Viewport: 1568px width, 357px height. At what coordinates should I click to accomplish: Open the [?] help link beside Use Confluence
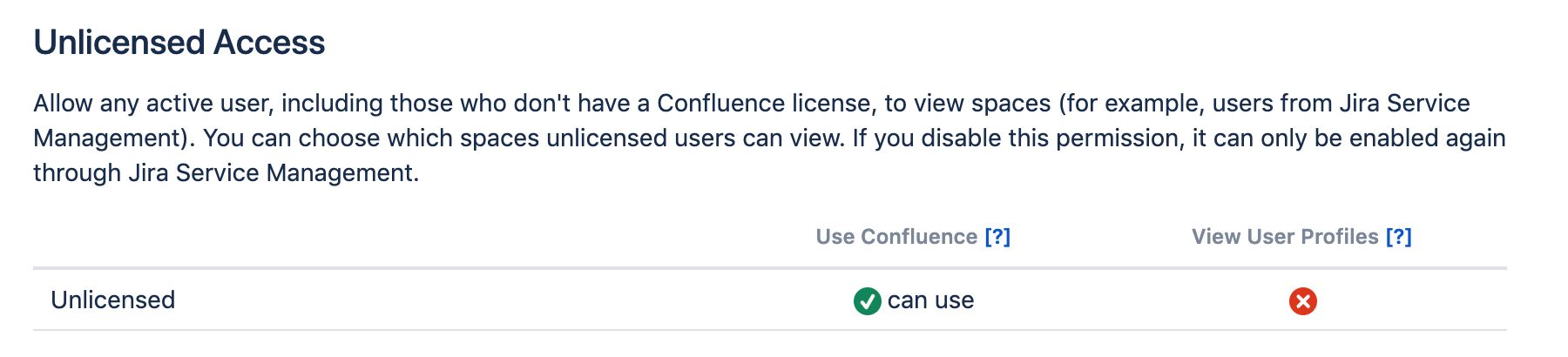pyautogui.click(x=997, y=237)
